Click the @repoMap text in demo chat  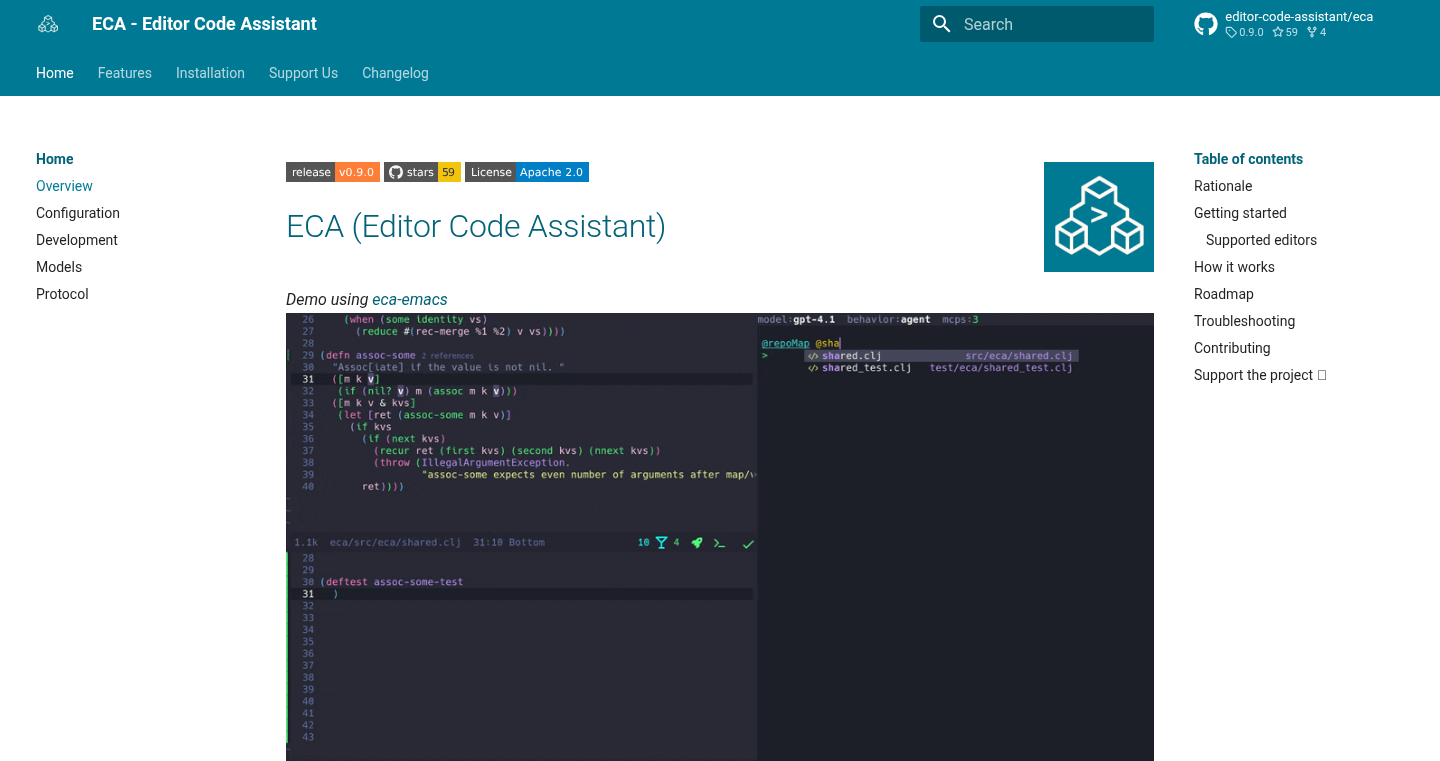pyautogui.click(x=785, y=343)
